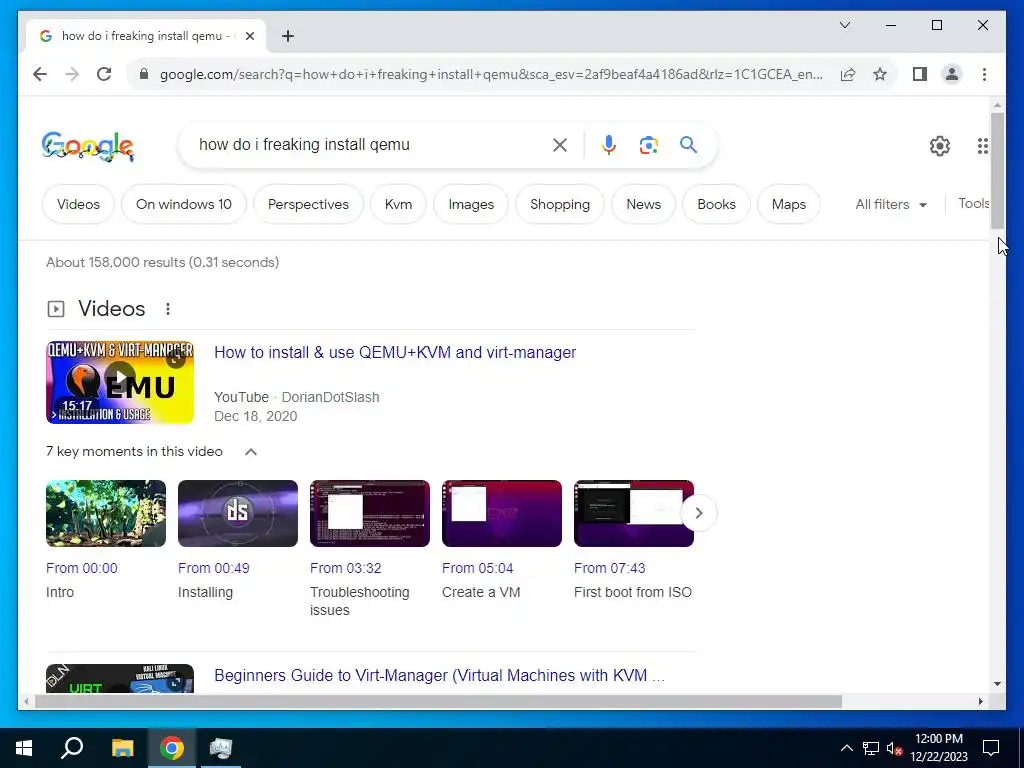Viewport: 1024px width, 768px height.
Task: Open the notification center
Action: click(991, 748)
